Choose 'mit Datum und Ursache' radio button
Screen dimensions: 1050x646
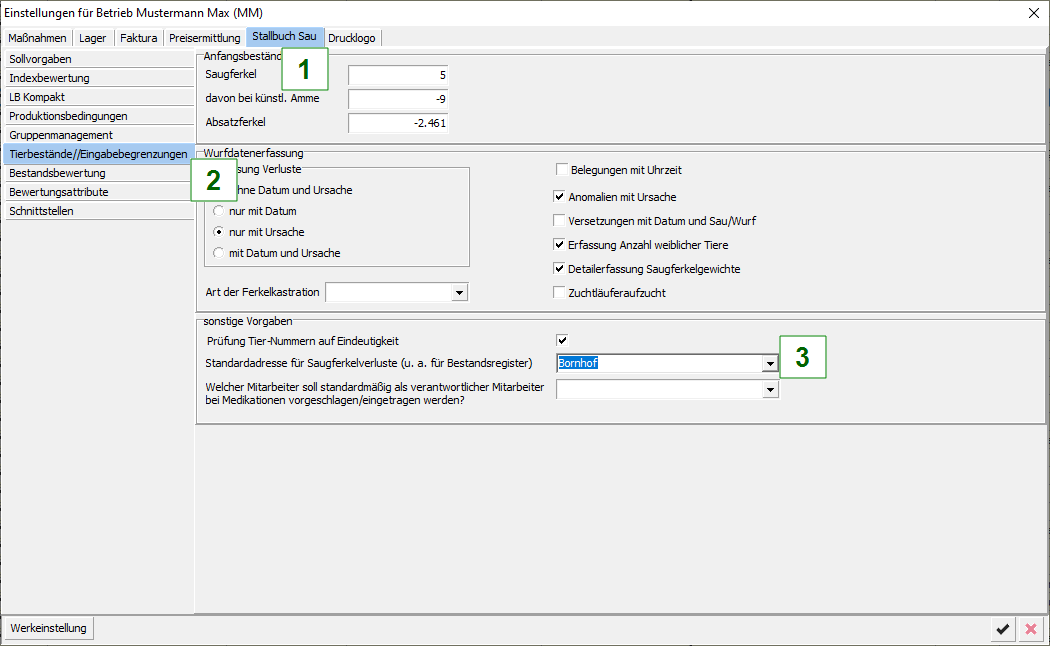pyautogui.click(x=219, y=253)
